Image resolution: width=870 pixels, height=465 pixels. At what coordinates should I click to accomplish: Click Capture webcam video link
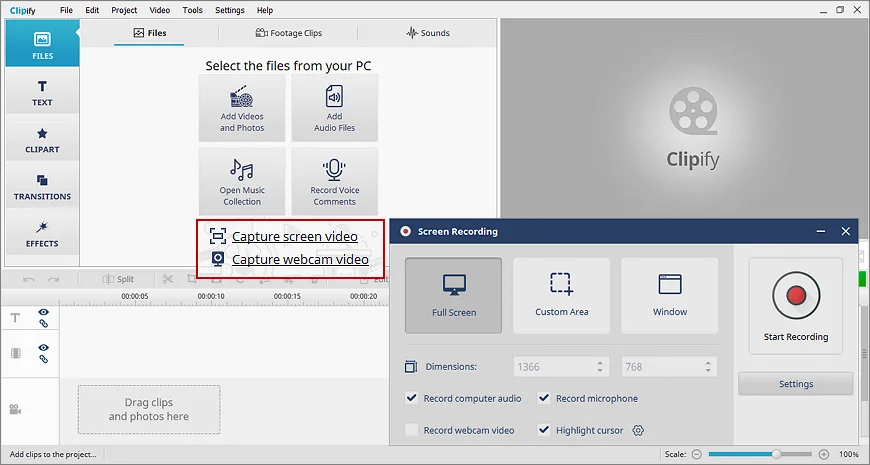coord(300,259)
